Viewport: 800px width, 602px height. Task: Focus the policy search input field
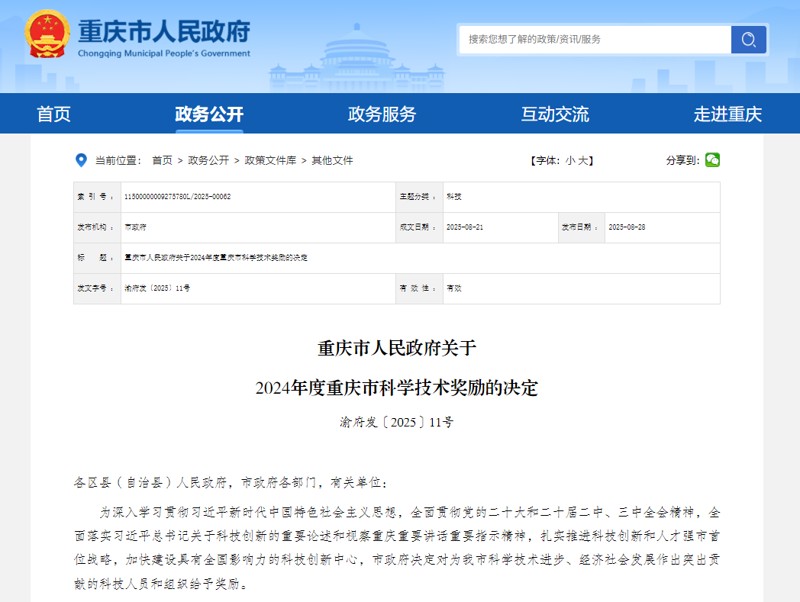(595, 39)
